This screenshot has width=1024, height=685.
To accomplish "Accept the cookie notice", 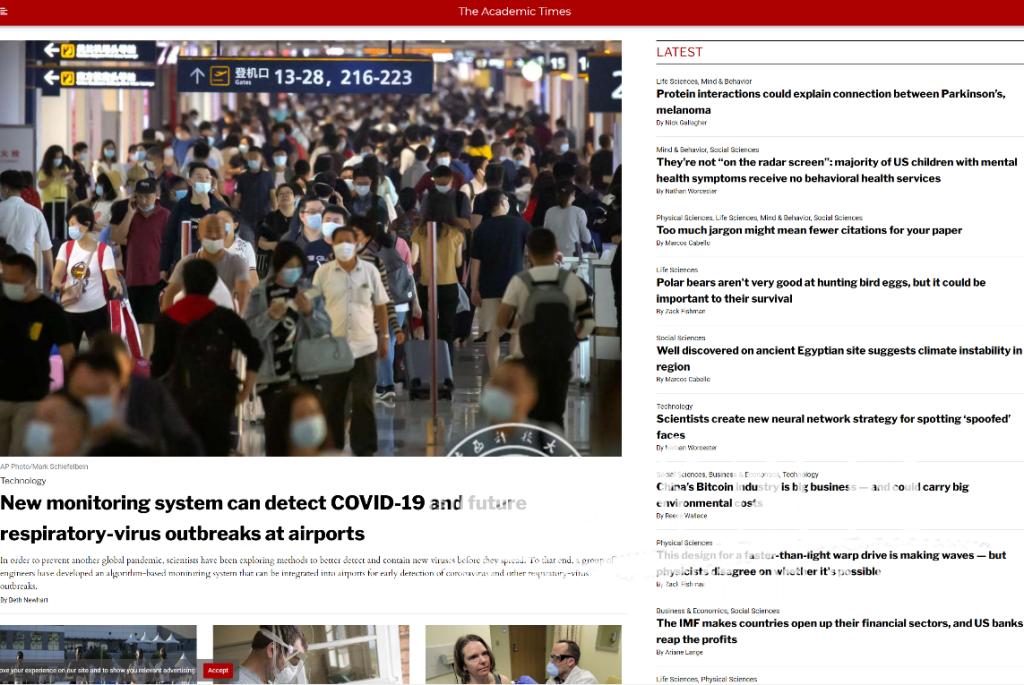I will click(x=217, y=670).
